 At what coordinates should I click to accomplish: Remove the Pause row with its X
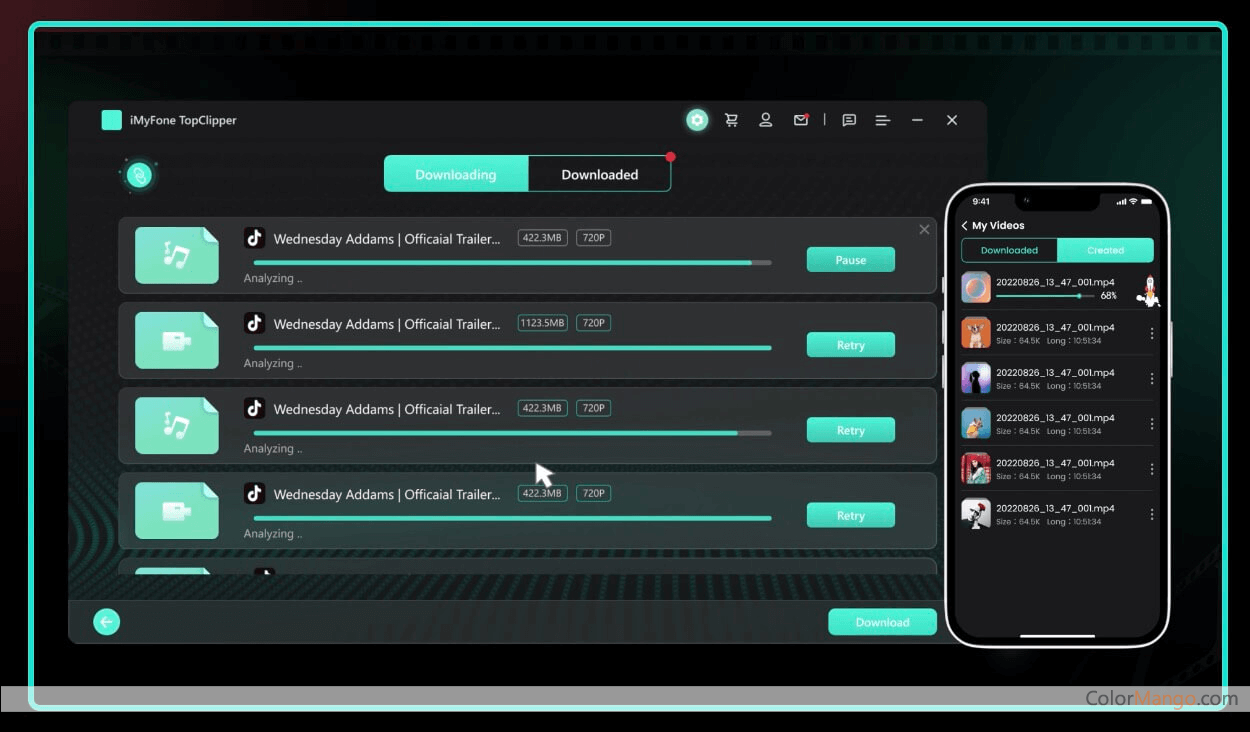[924, 230]
